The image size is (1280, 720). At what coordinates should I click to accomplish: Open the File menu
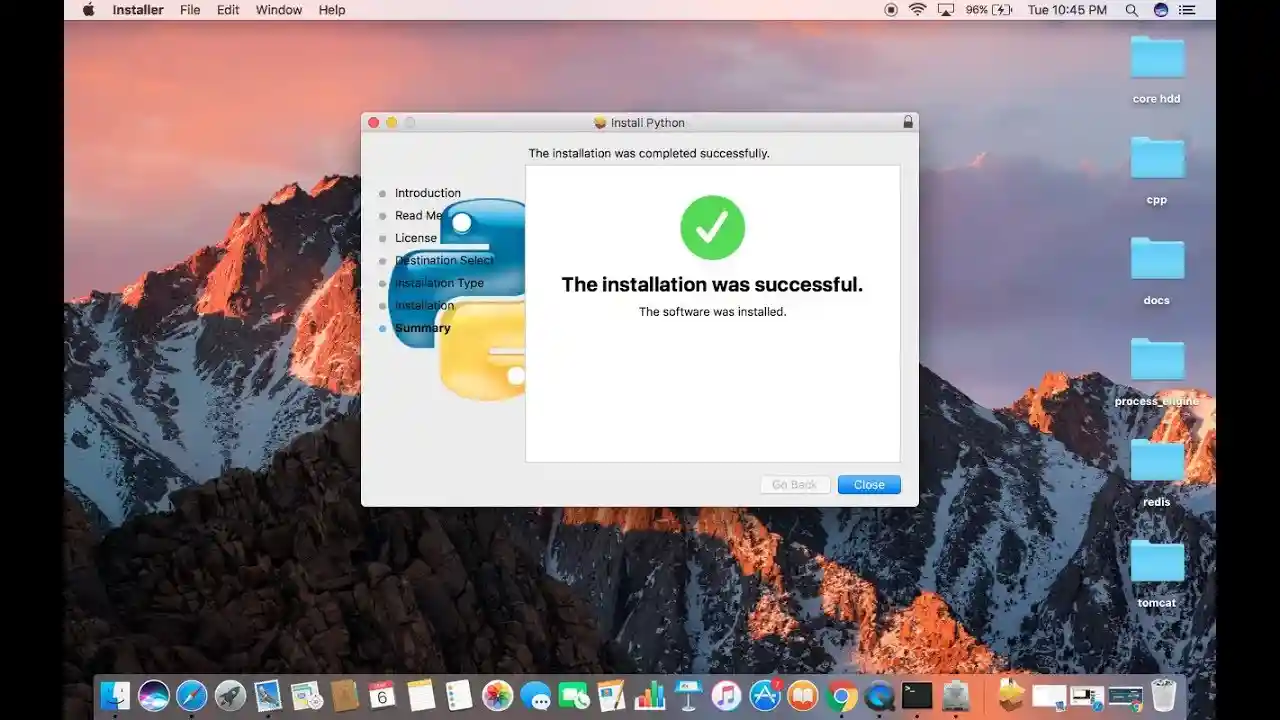click(190, 10)
